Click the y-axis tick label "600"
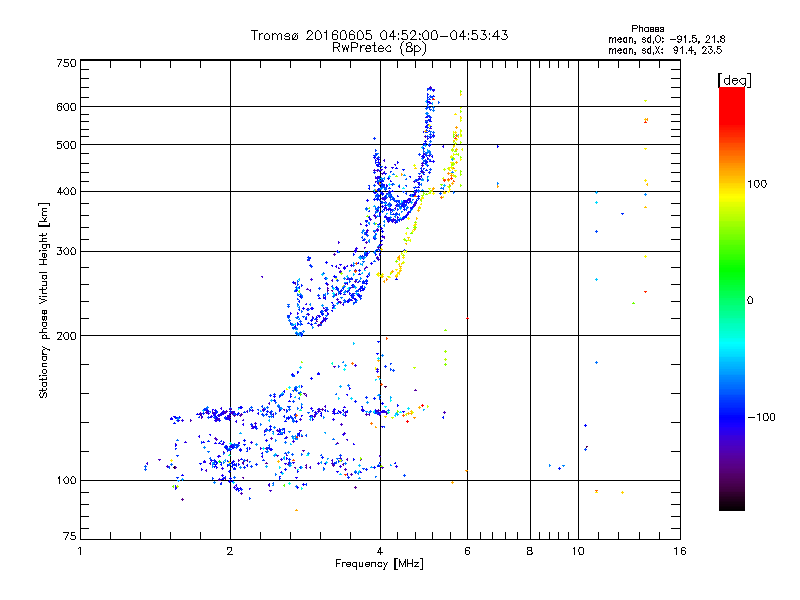800x600 pixels. [x=66, y=107]
